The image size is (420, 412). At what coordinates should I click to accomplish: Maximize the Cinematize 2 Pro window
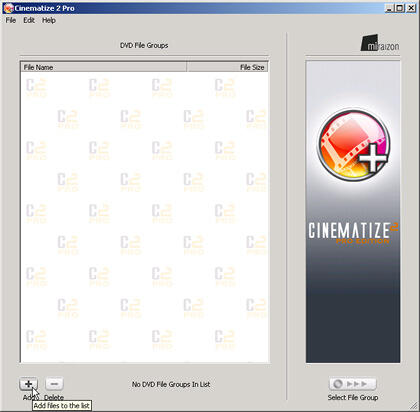pos(400,8)
